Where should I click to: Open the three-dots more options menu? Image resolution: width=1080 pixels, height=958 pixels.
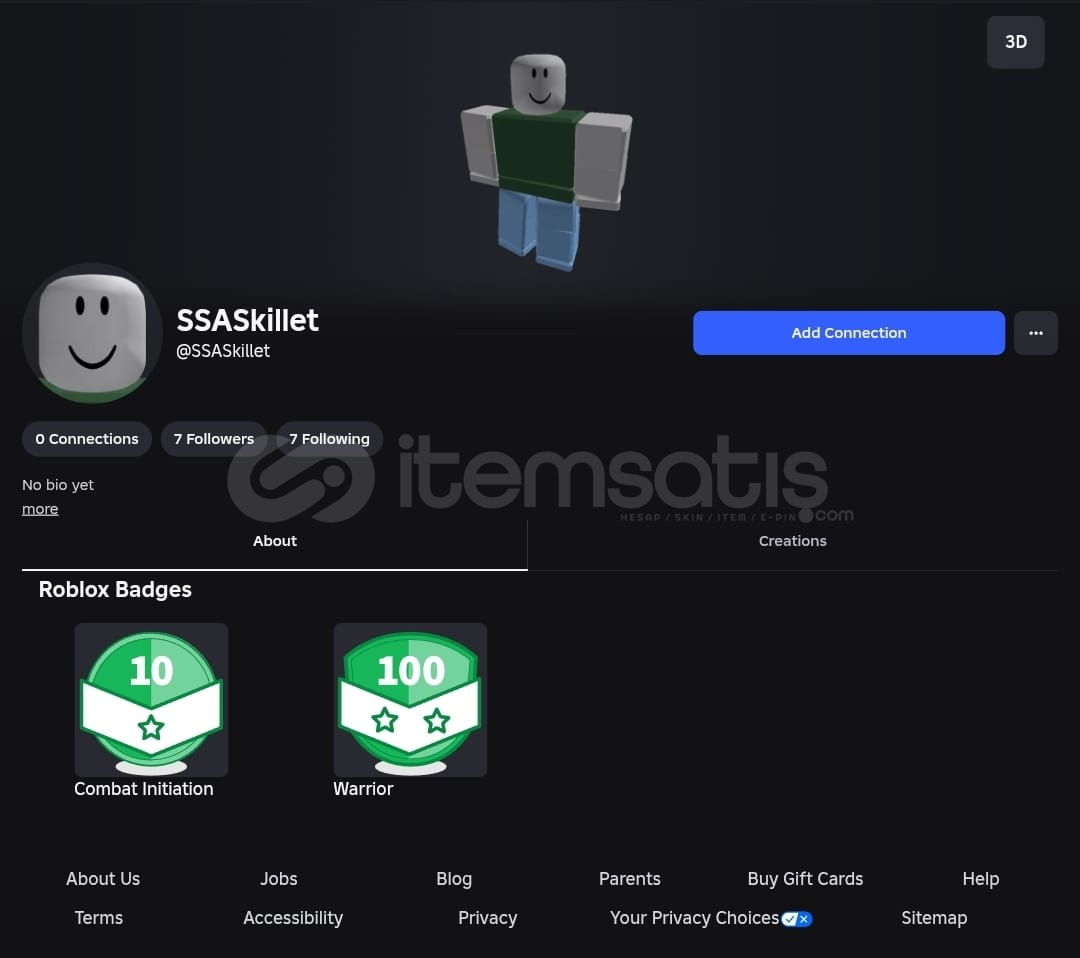1035,333
